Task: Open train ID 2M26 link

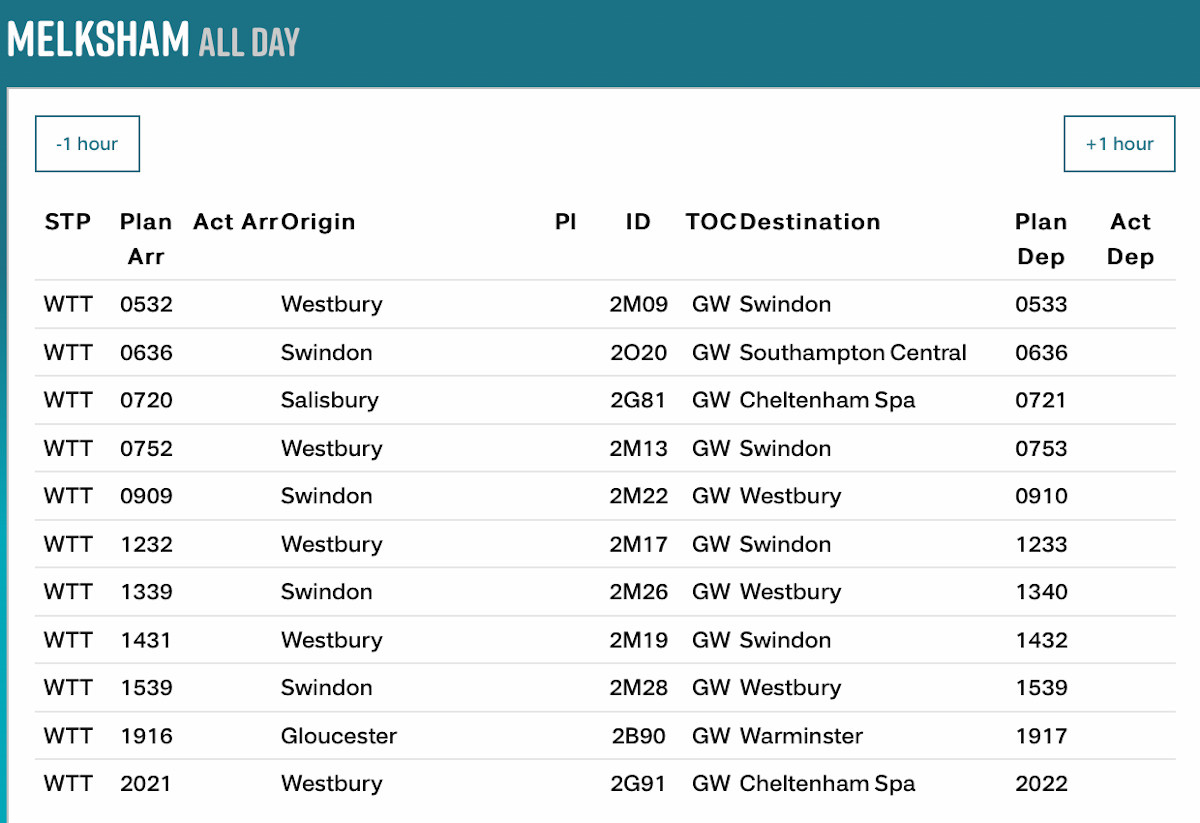Action: click(x=638, y=592)
